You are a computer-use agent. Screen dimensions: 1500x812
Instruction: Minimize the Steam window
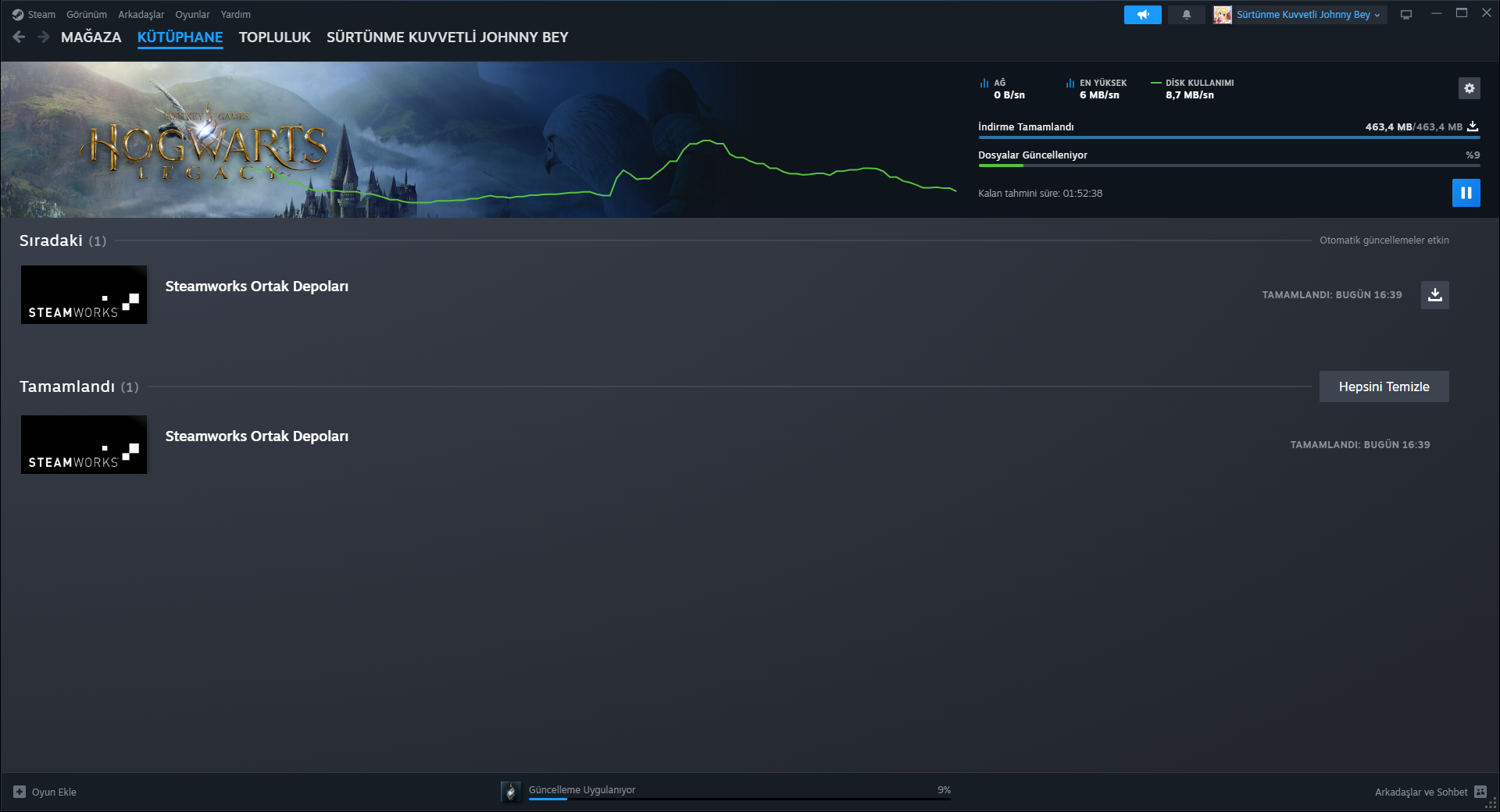pyautogui.click(x=1436, y=13)
